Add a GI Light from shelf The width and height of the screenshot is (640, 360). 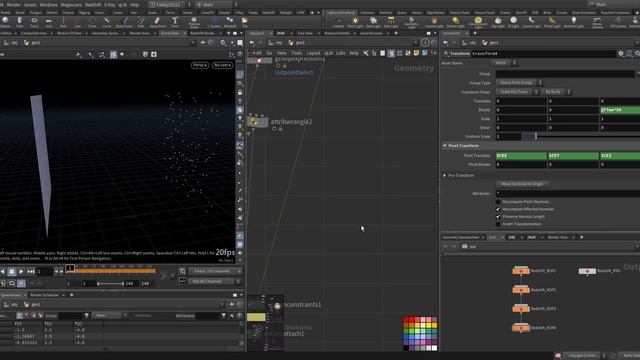(x=513, y=22)
